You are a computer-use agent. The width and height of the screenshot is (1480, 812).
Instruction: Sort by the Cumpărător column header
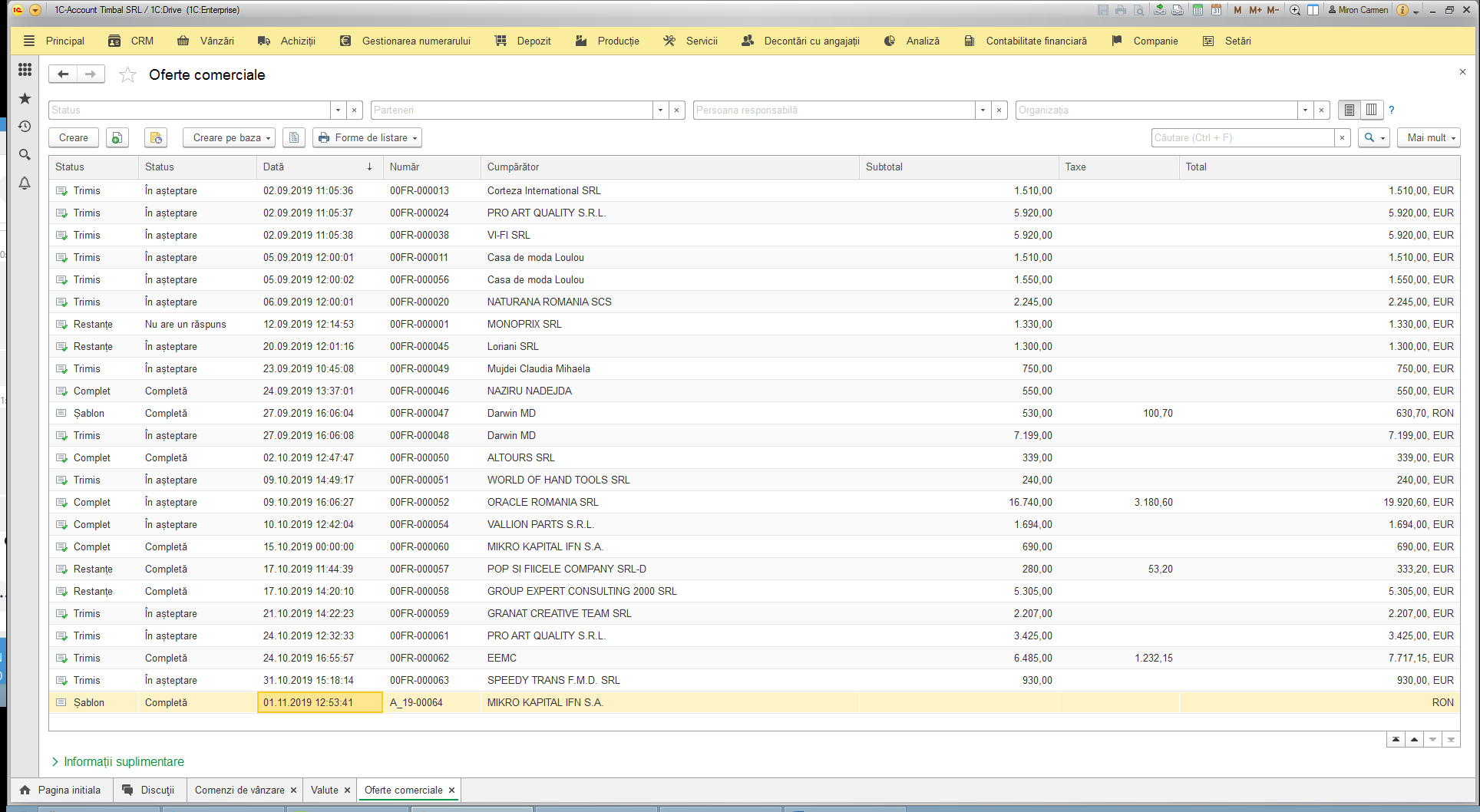point(669,167)
